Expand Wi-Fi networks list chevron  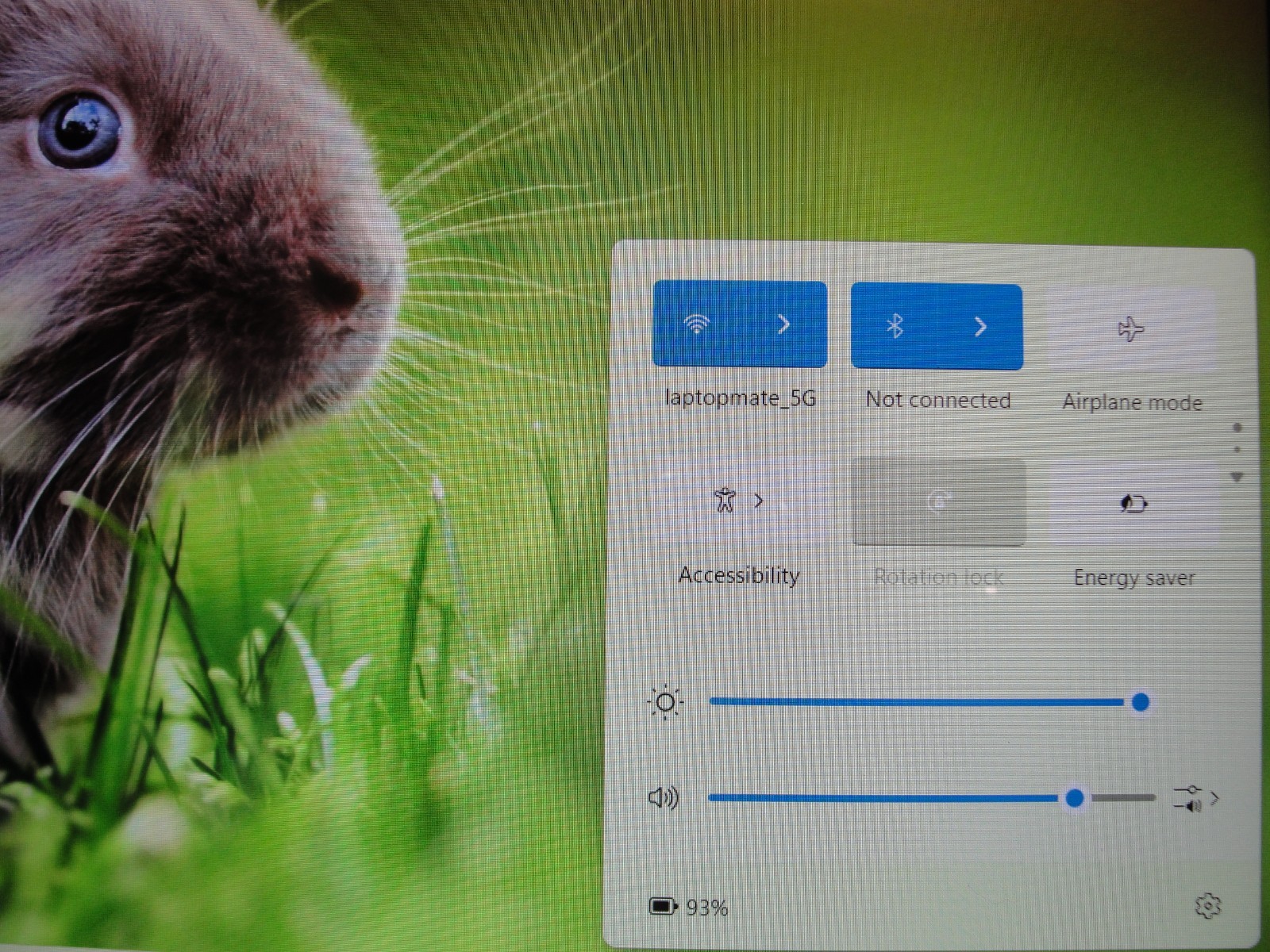click(783, 324)
